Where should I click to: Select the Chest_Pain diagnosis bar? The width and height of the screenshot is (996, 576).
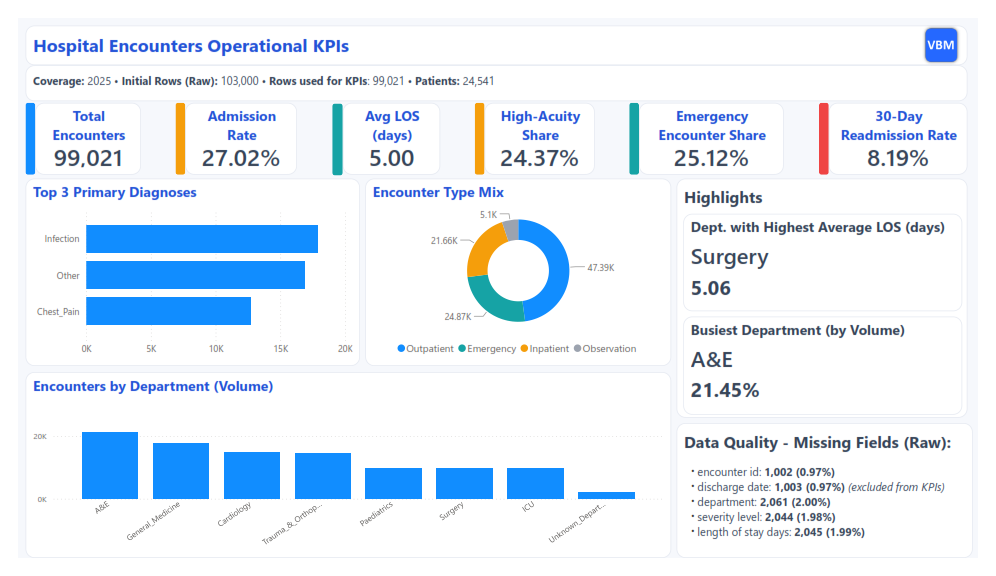(168, 311)
